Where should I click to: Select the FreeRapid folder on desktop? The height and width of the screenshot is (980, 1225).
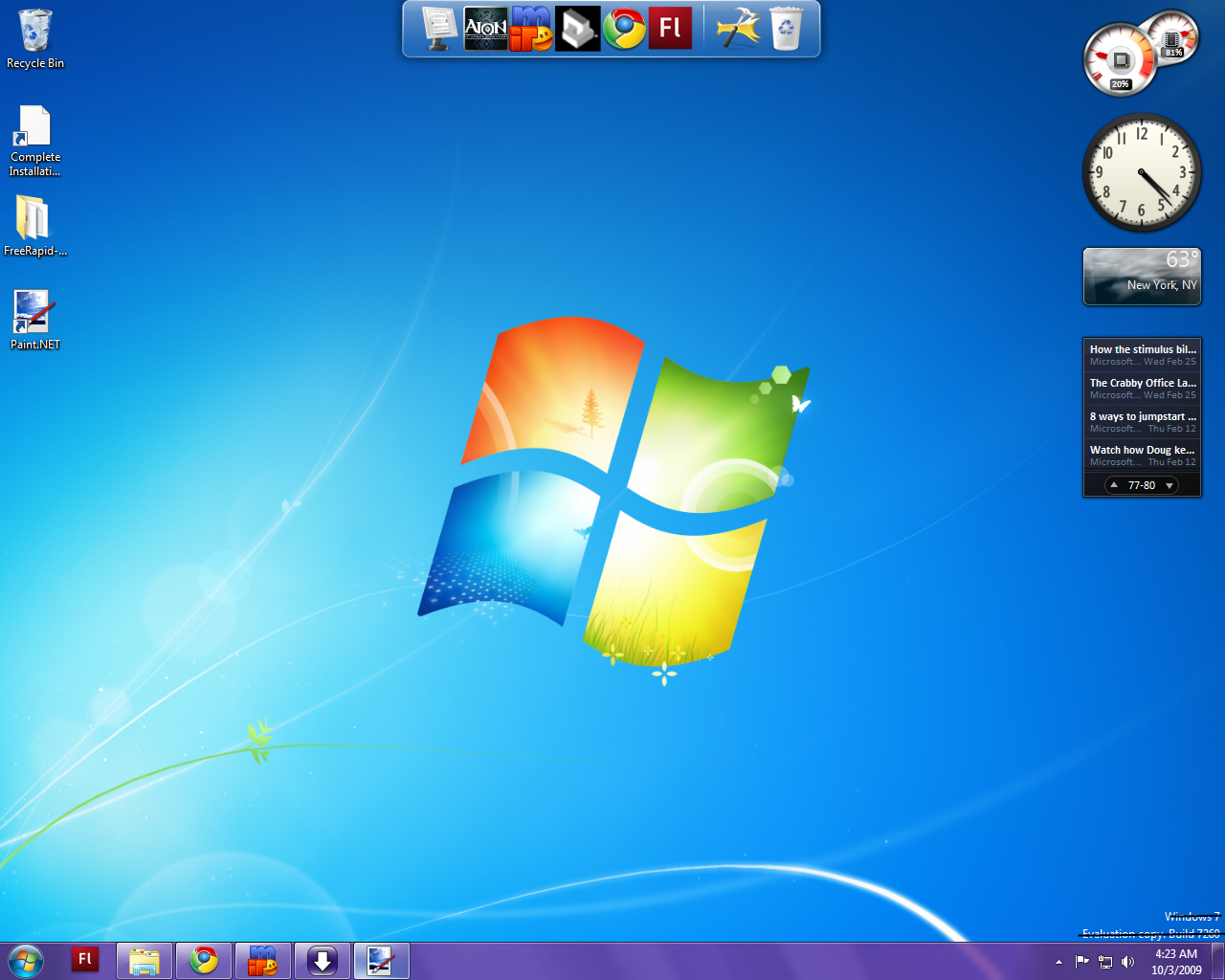(34, 226)
